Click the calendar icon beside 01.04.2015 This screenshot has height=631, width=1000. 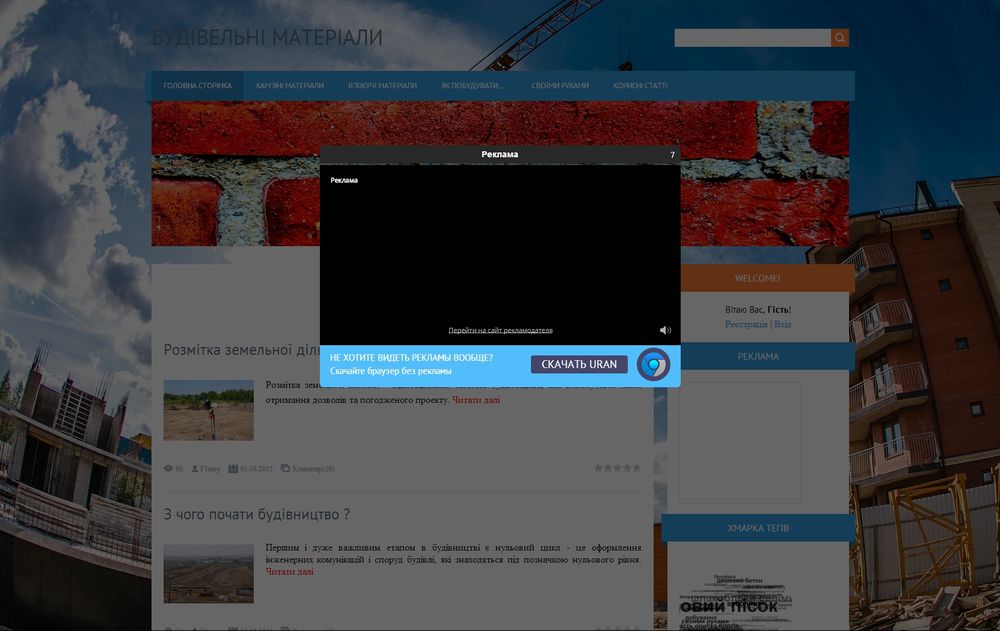pyautogui.click(x=233, y=468)
